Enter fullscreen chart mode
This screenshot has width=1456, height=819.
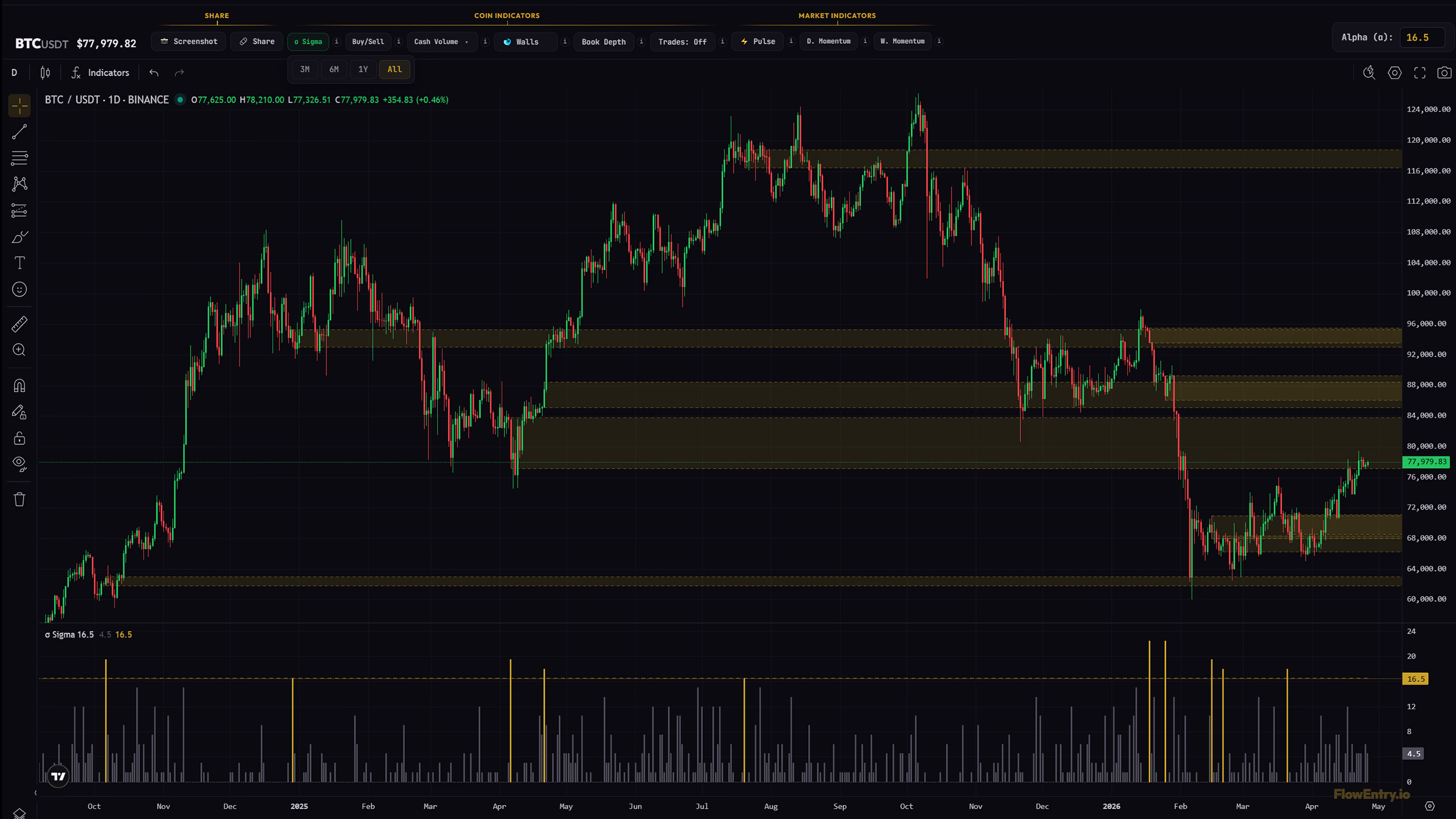click(x=1420, y=73)
